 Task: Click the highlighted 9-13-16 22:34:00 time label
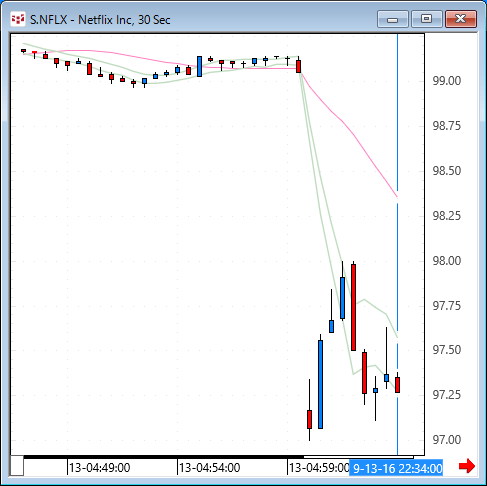click(396, 468)
